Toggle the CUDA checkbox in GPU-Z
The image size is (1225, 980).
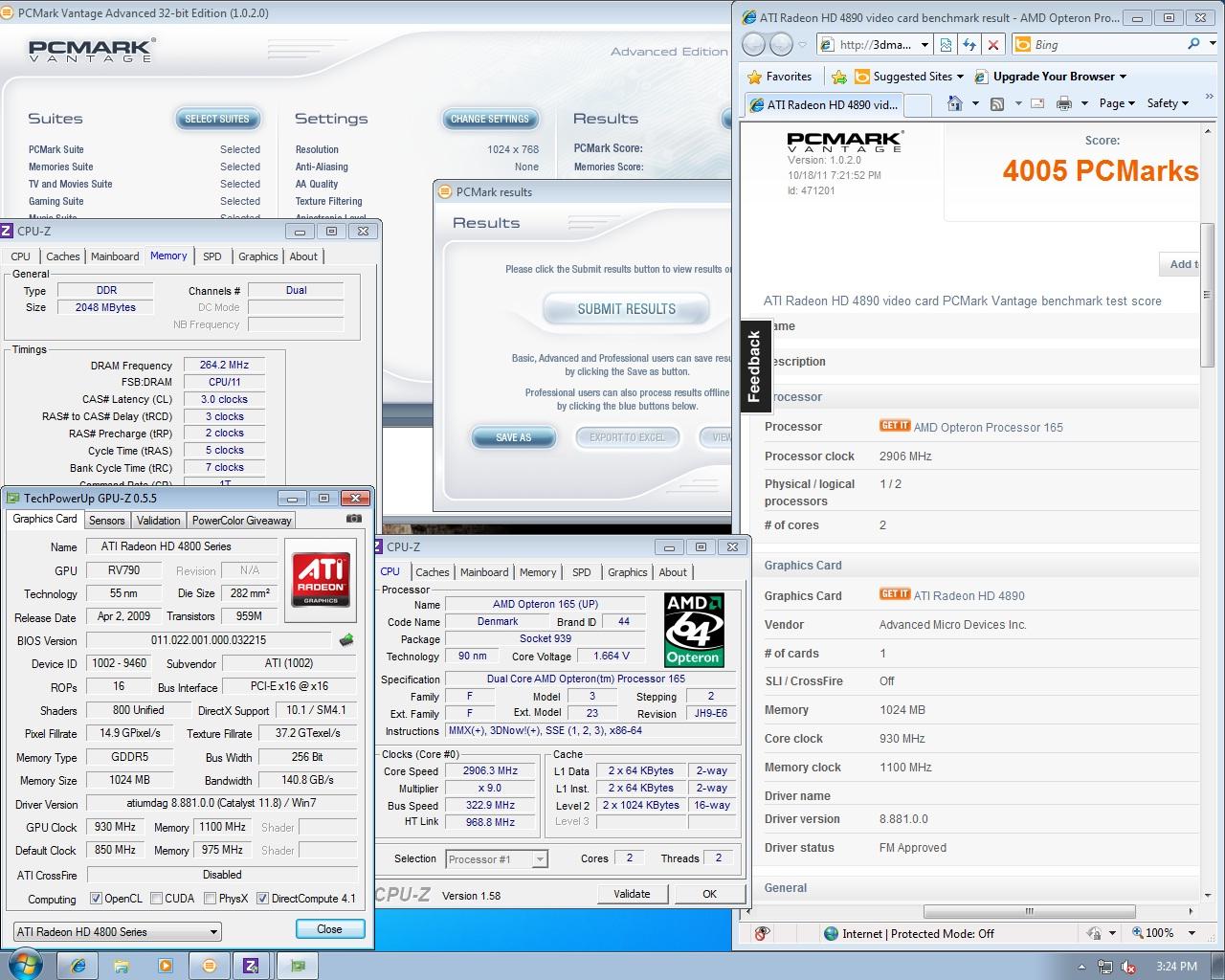click(x=155, y=899)
